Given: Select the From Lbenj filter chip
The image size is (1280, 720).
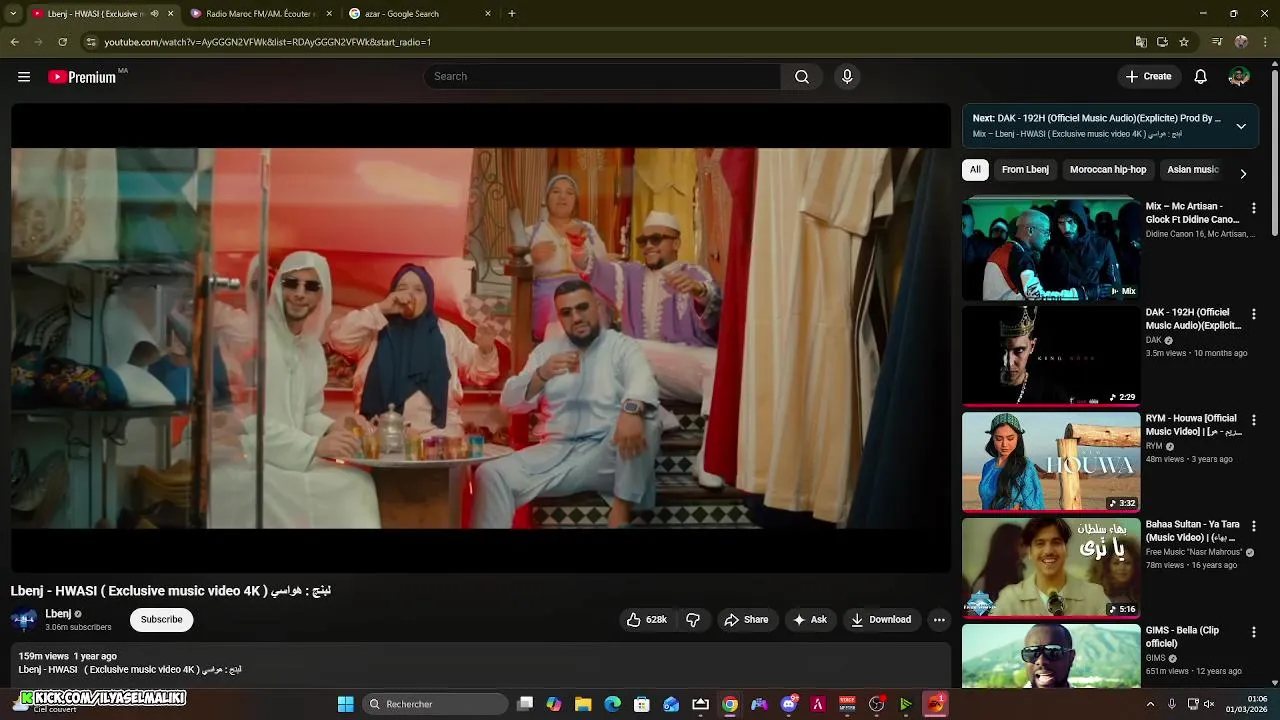Looking at the screenshot, I should point(1025,170).
